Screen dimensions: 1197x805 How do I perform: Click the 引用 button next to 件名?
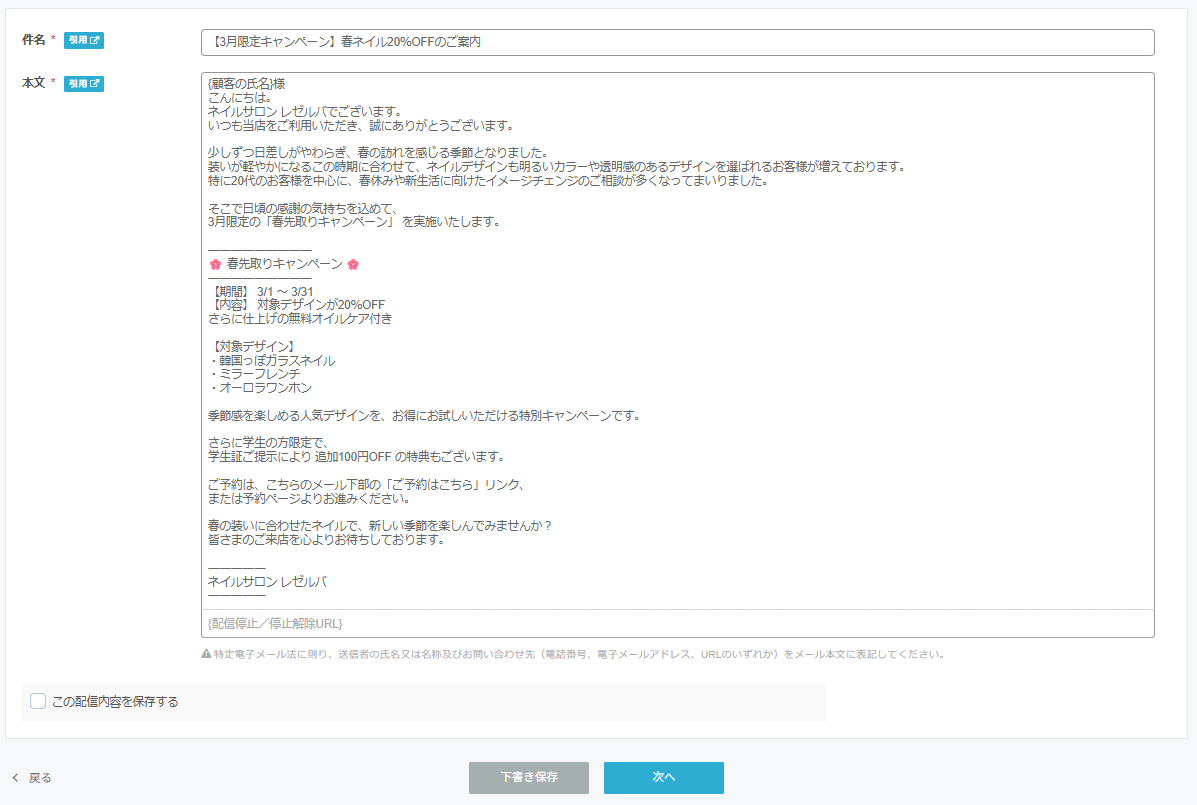click(x=83, y=40)
